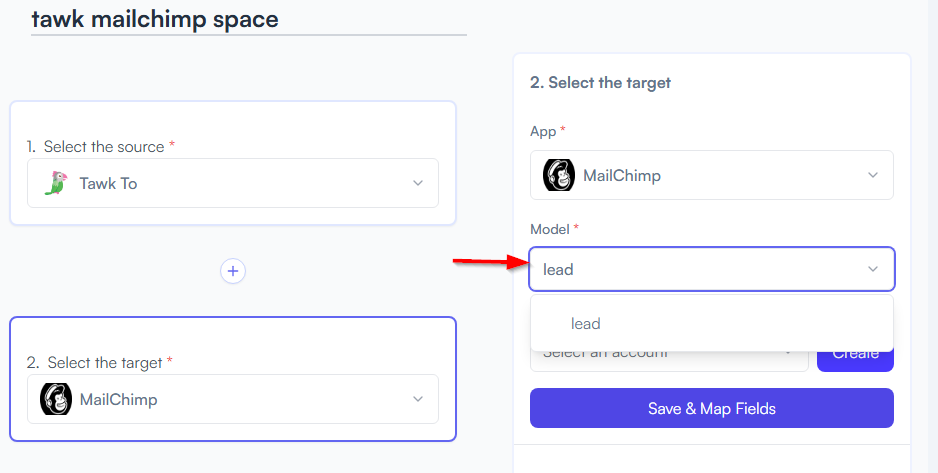The width and height of the screenshot is (938, 473).
Task: Collapse the Model dropdown chevron arrow
Action: click(x=873, y=269)
